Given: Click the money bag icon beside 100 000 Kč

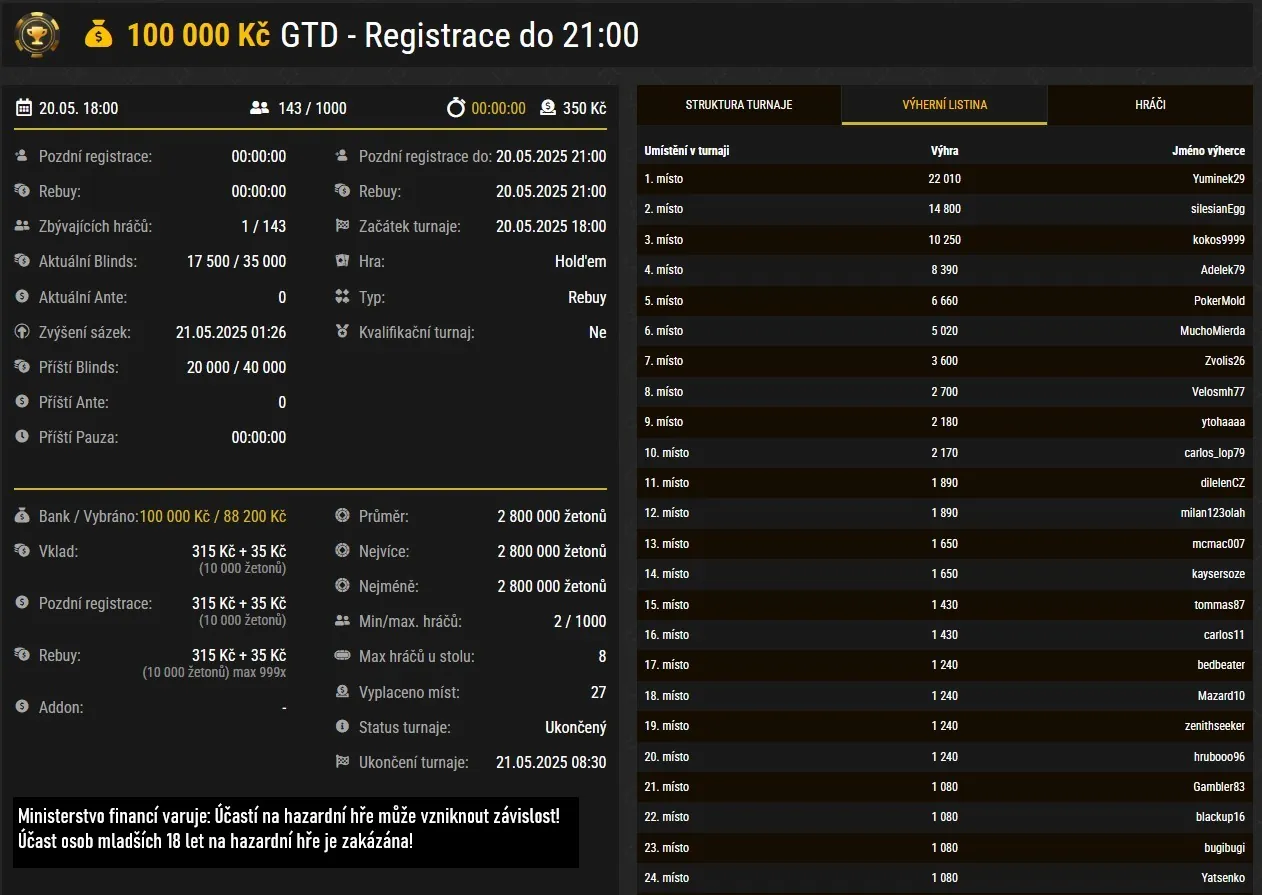Looking at the screenshot, I should click(x=98, y=35).
